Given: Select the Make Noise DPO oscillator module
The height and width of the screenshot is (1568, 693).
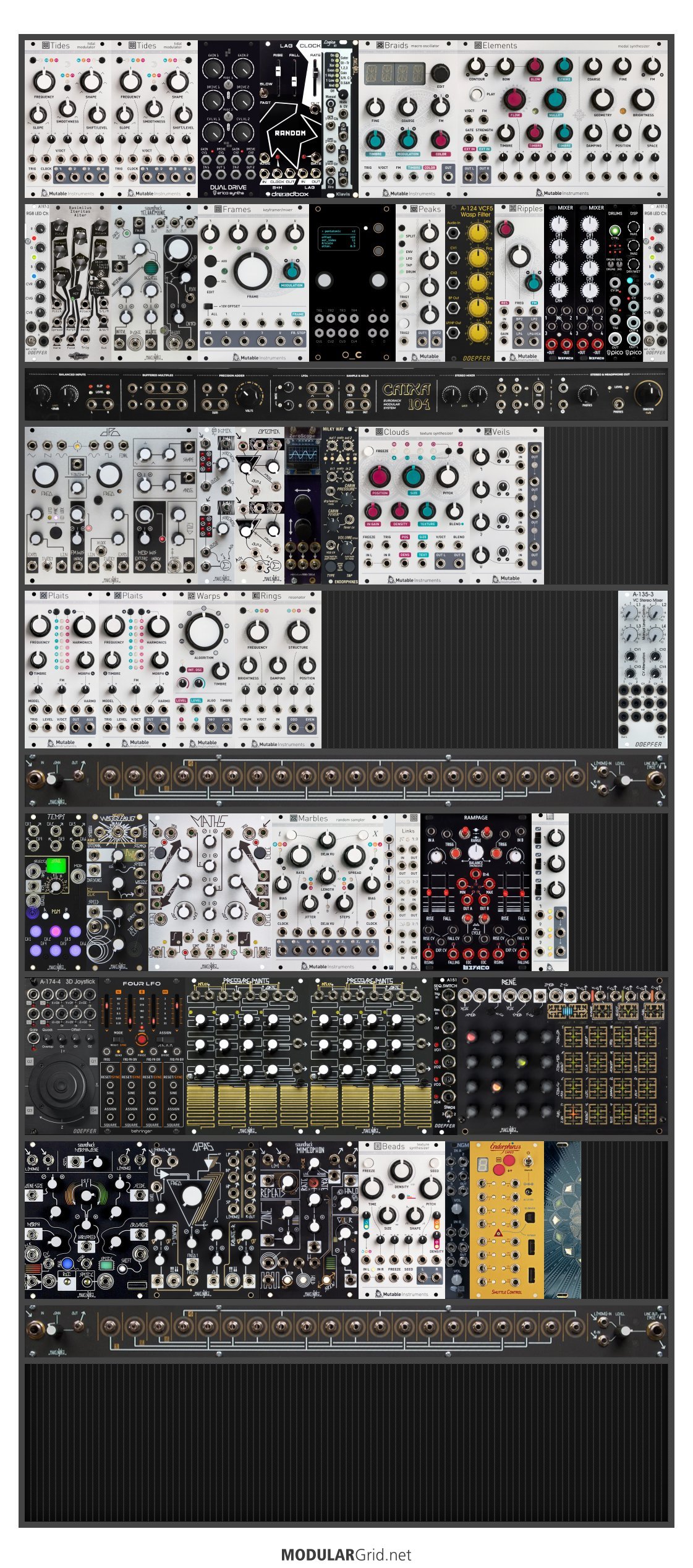Looking at the screenshot, I should (111, 505).
